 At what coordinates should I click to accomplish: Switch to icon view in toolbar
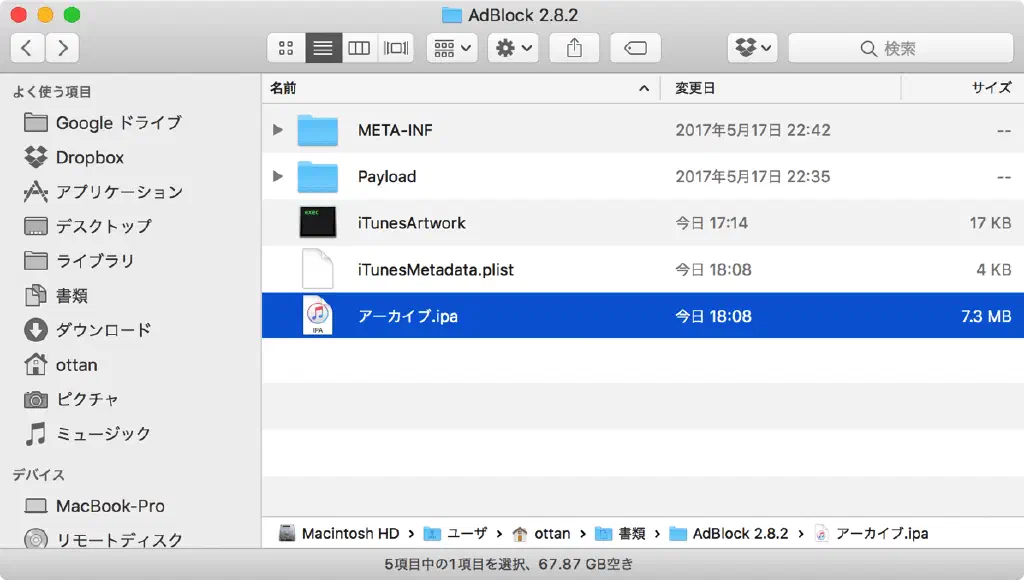tap(286, 48)
